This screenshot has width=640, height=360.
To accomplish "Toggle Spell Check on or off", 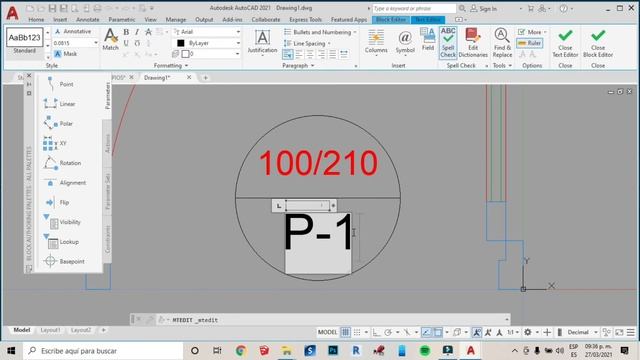I will point(448,42).
